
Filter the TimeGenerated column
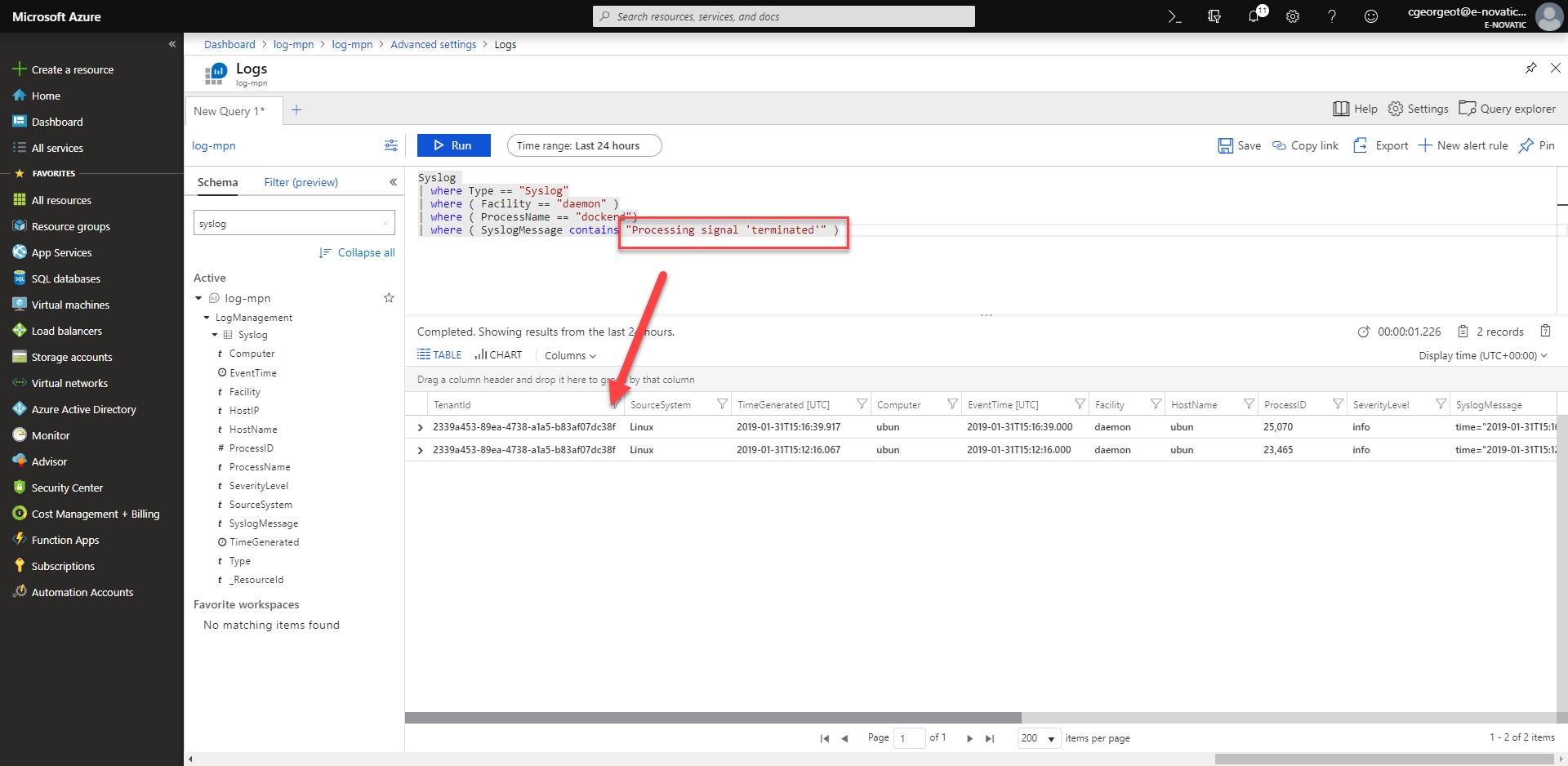coord(862,404)
